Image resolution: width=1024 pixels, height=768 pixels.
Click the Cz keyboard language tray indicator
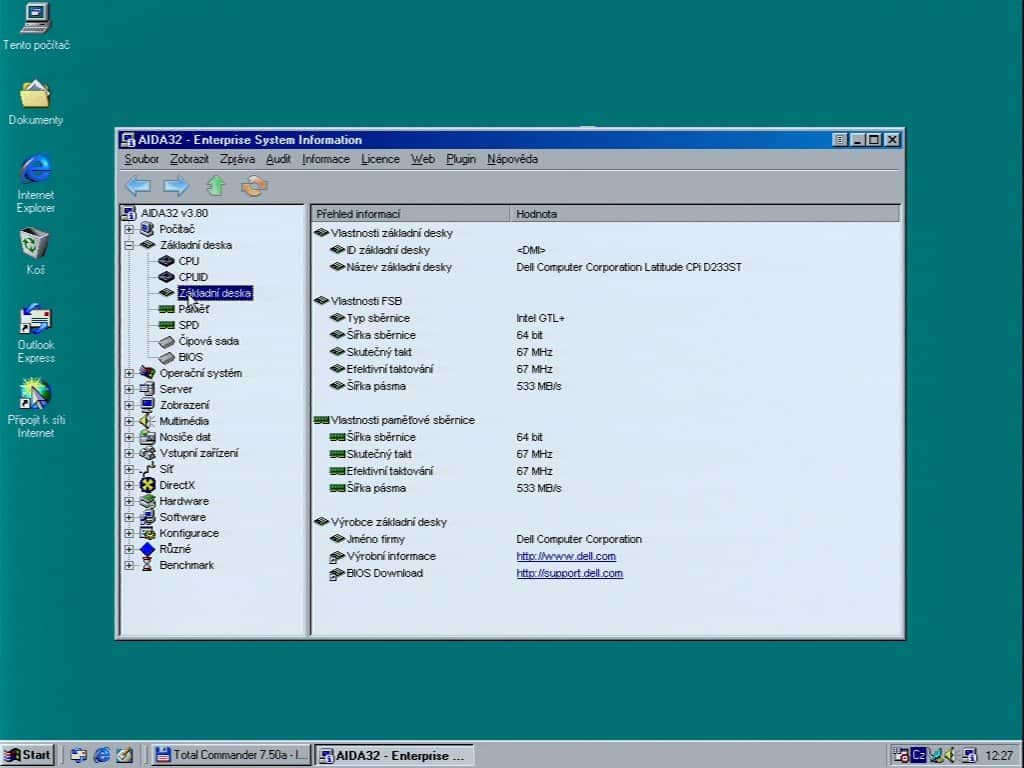pos(918,755)
